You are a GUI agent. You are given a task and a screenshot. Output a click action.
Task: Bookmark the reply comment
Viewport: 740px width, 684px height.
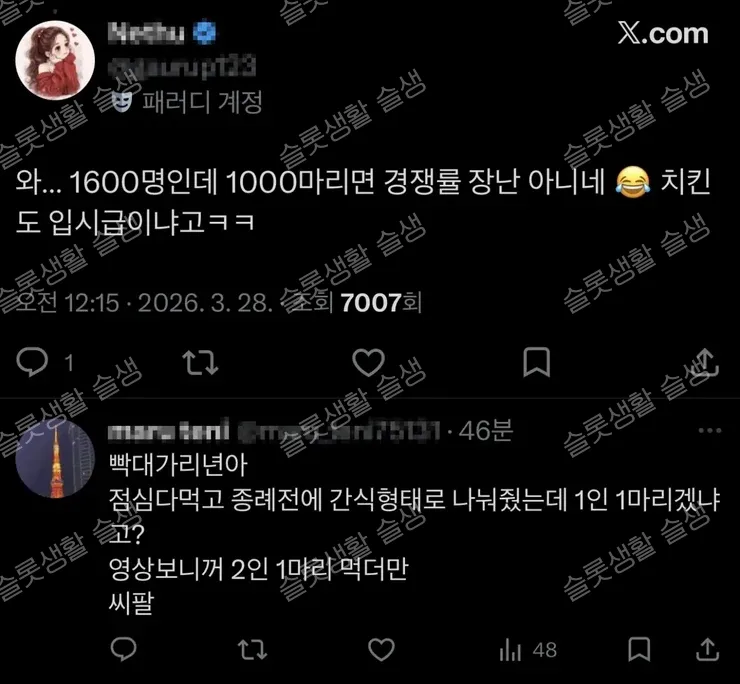click(x=639, y=649)
